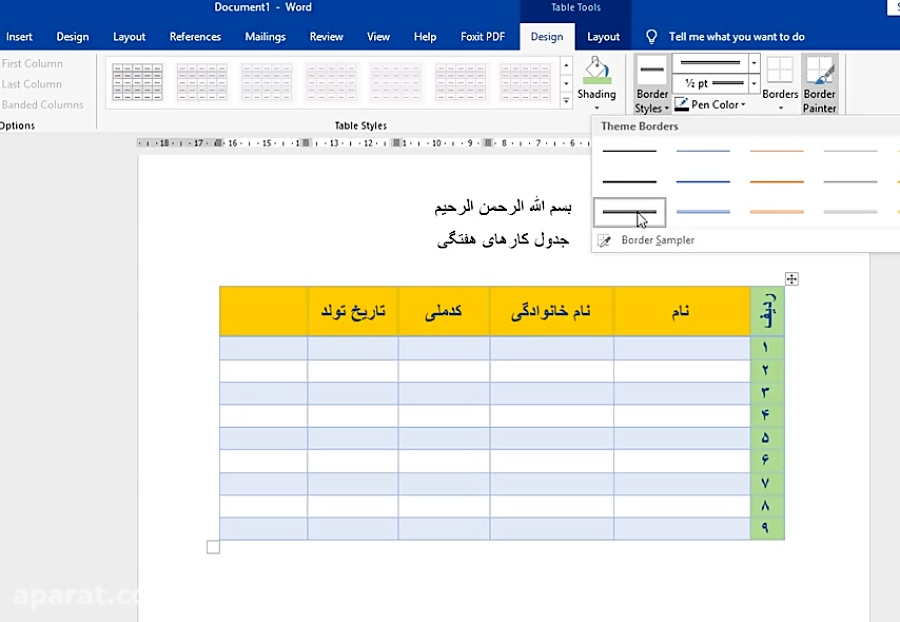Apply the pink-tinted grid table style
This screenshot has height=622, width=900.
click(395, 82)
